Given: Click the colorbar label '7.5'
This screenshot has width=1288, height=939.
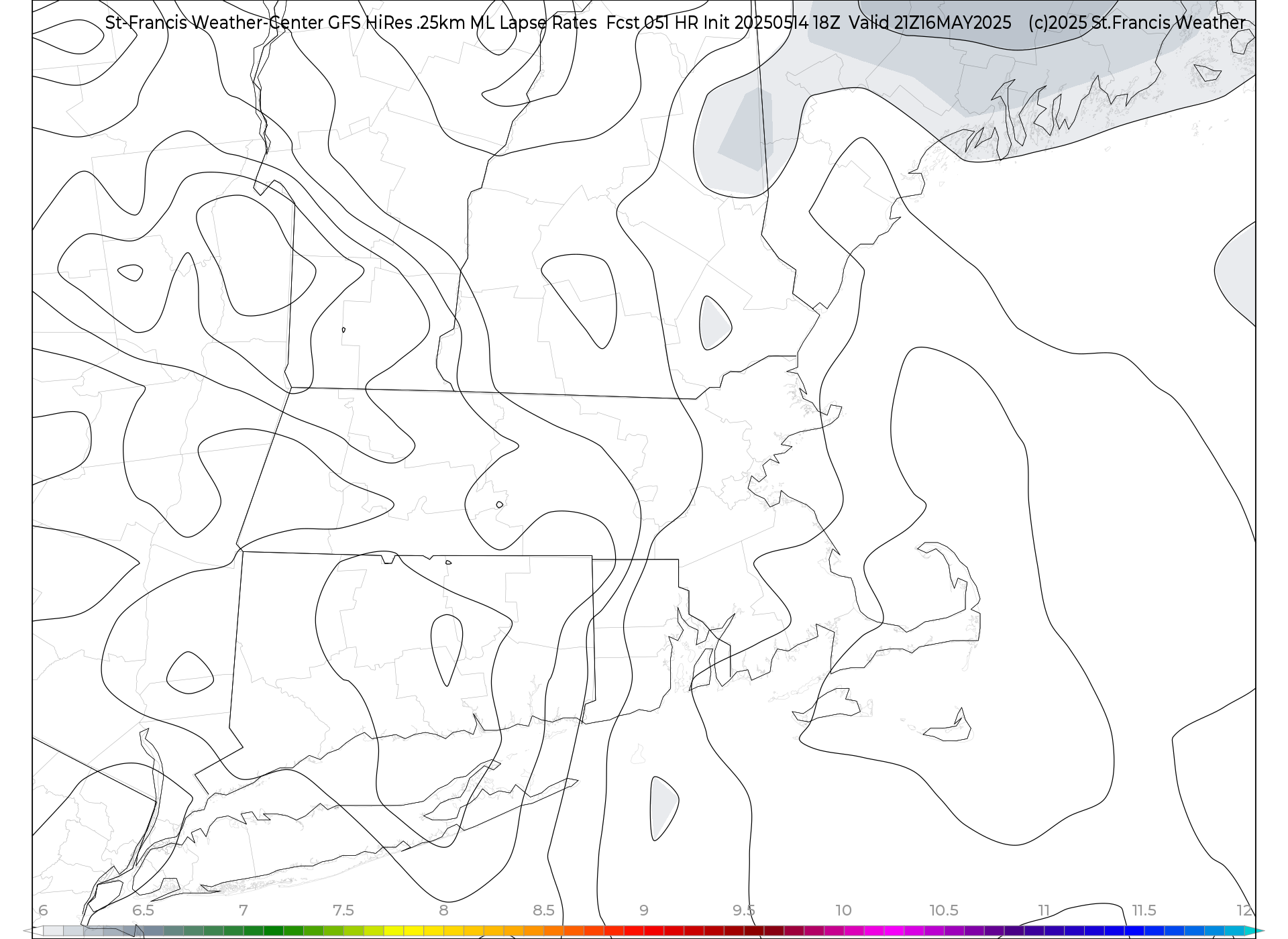Looking at the screenshot, I should click(343, 910).
